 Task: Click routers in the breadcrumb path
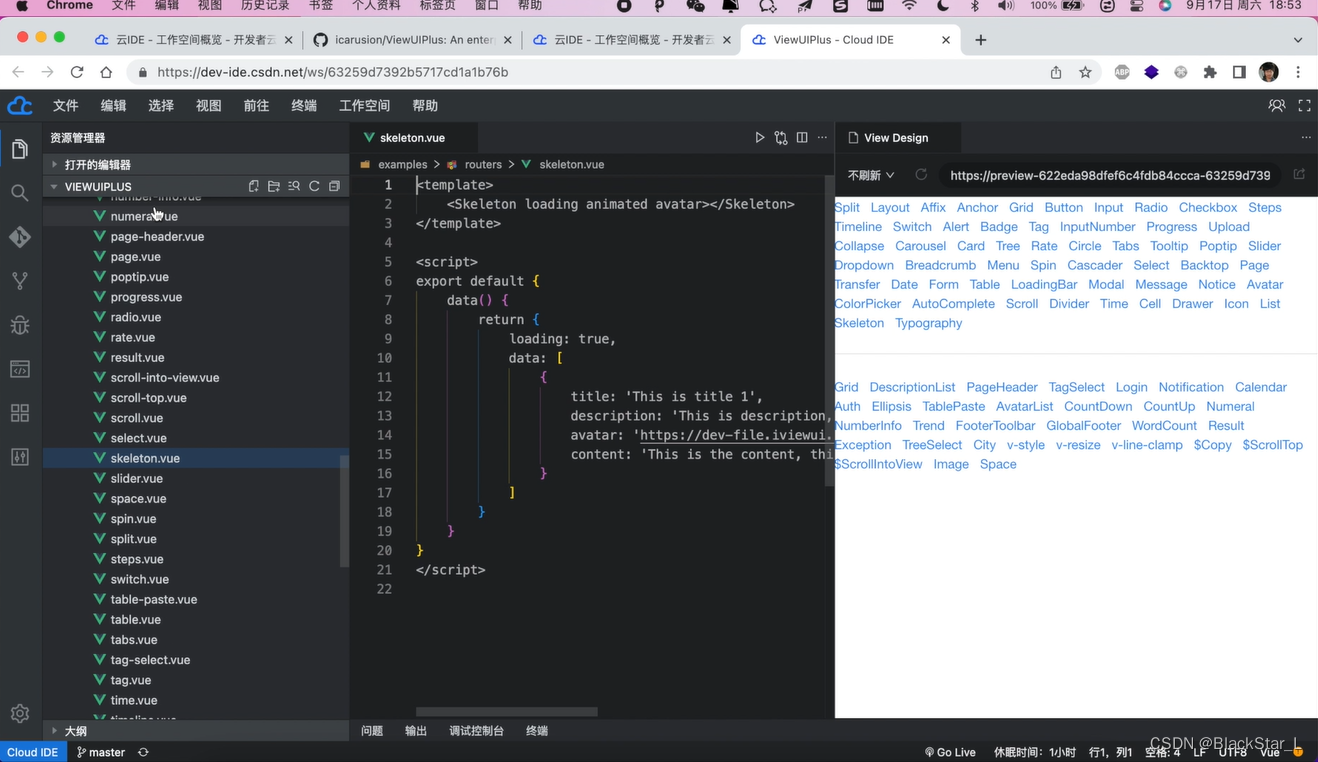tap(483, 164)
